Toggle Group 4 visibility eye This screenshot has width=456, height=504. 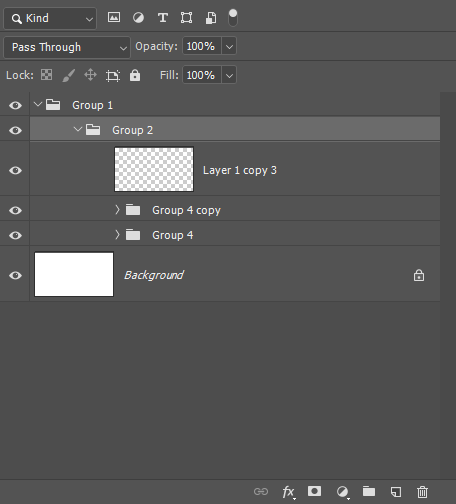[x=15, y=235]
